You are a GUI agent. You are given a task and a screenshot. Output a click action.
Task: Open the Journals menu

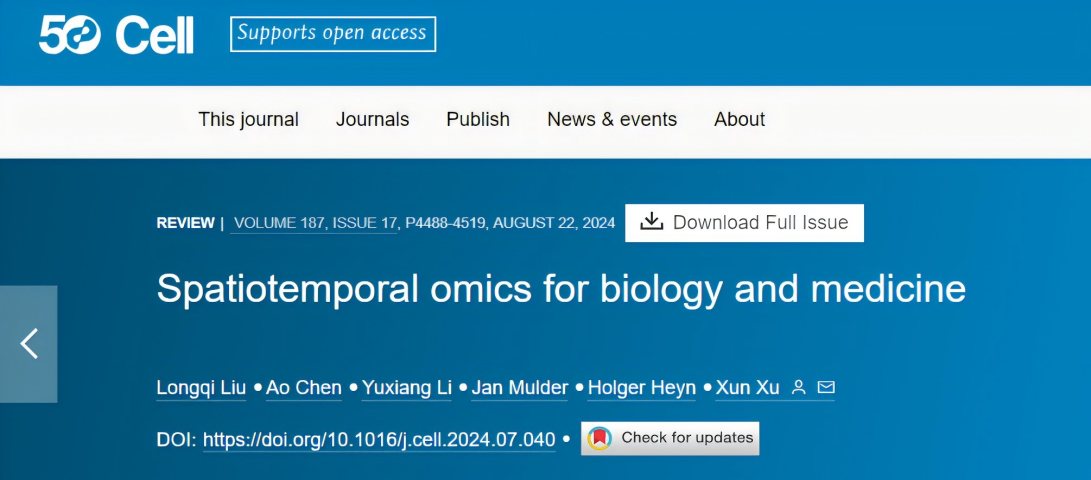click(x=372, y=120)
